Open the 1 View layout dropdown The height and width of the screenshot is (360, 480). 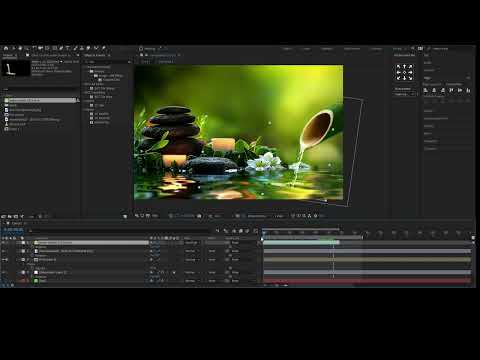click(x=280, y=216)
